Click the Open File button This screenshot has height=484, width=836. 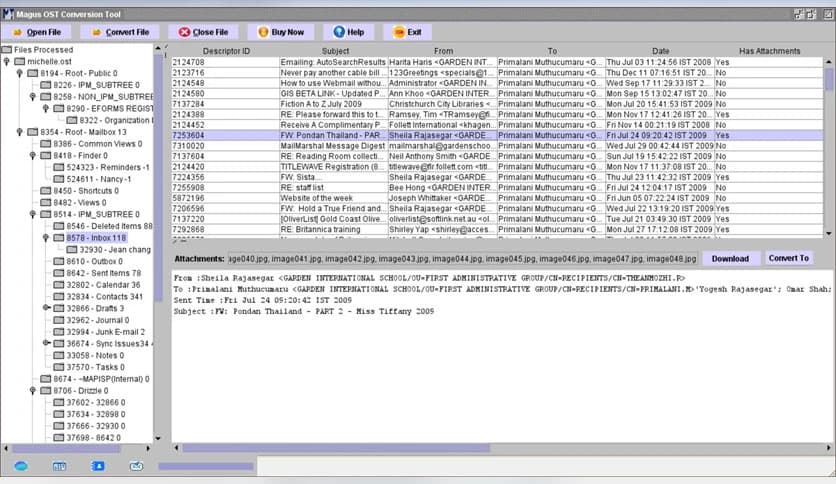tap(37, 32)
